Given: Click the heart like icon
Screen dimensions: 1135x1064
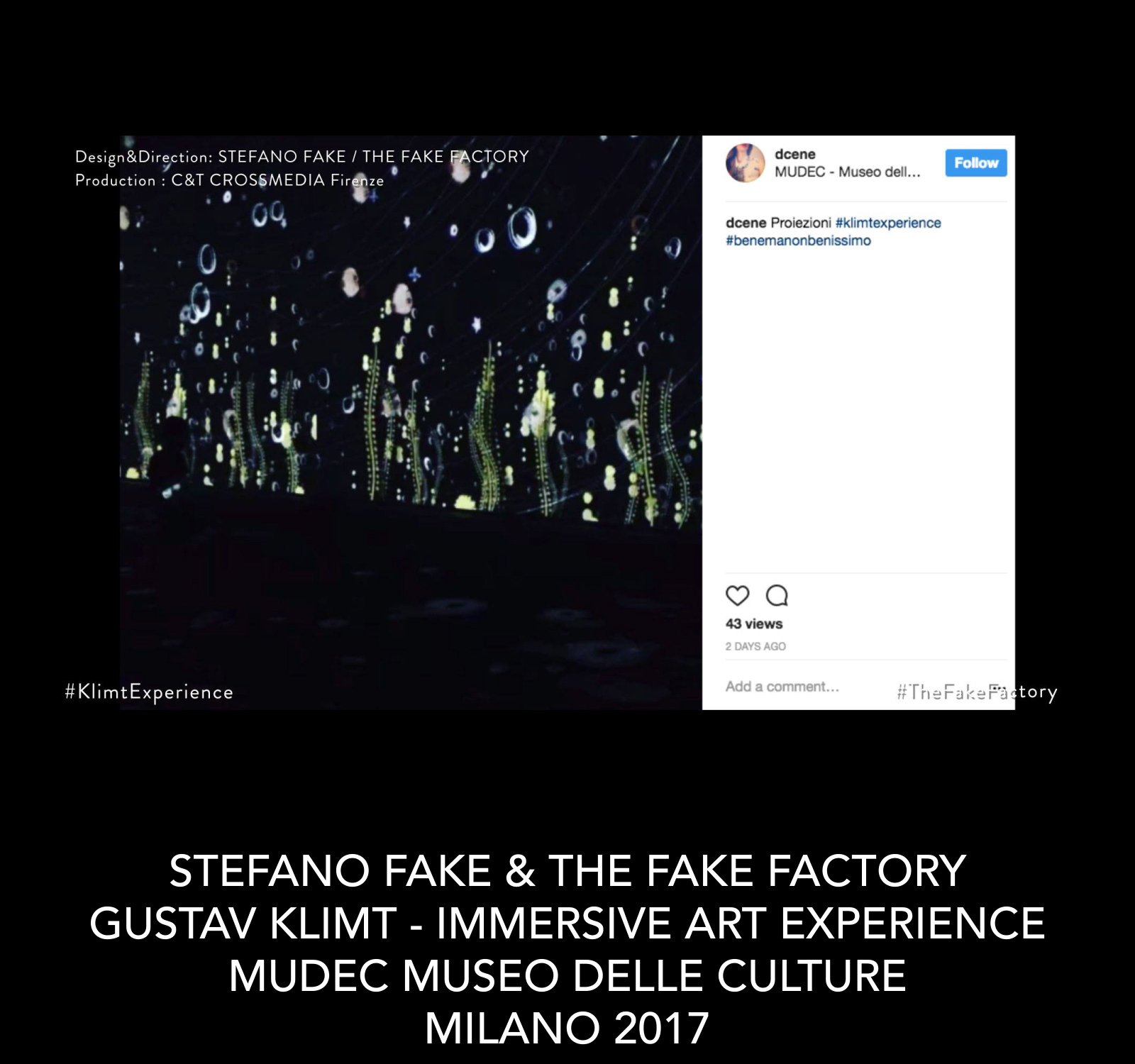Looking at the screenshot, I should pyautogui.click(x=737, y=596).
